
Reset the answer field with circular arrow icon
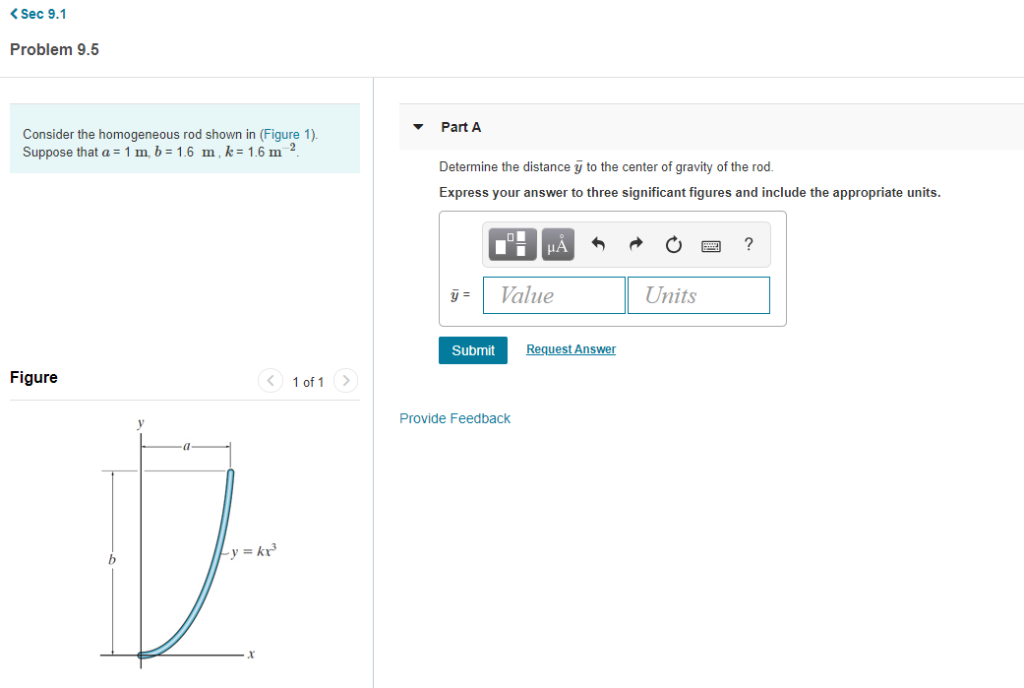(x=673, y=244)
